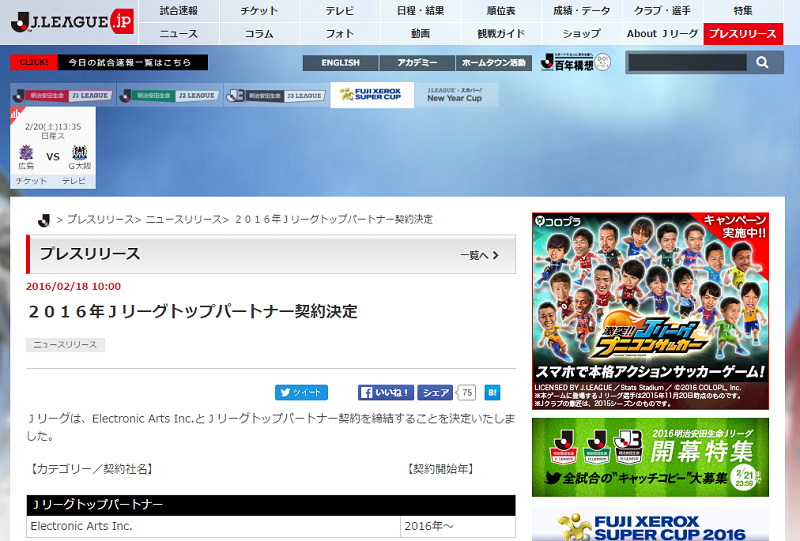Open the 試合速報 menu item
800x541 pixels.
[178, 11]
